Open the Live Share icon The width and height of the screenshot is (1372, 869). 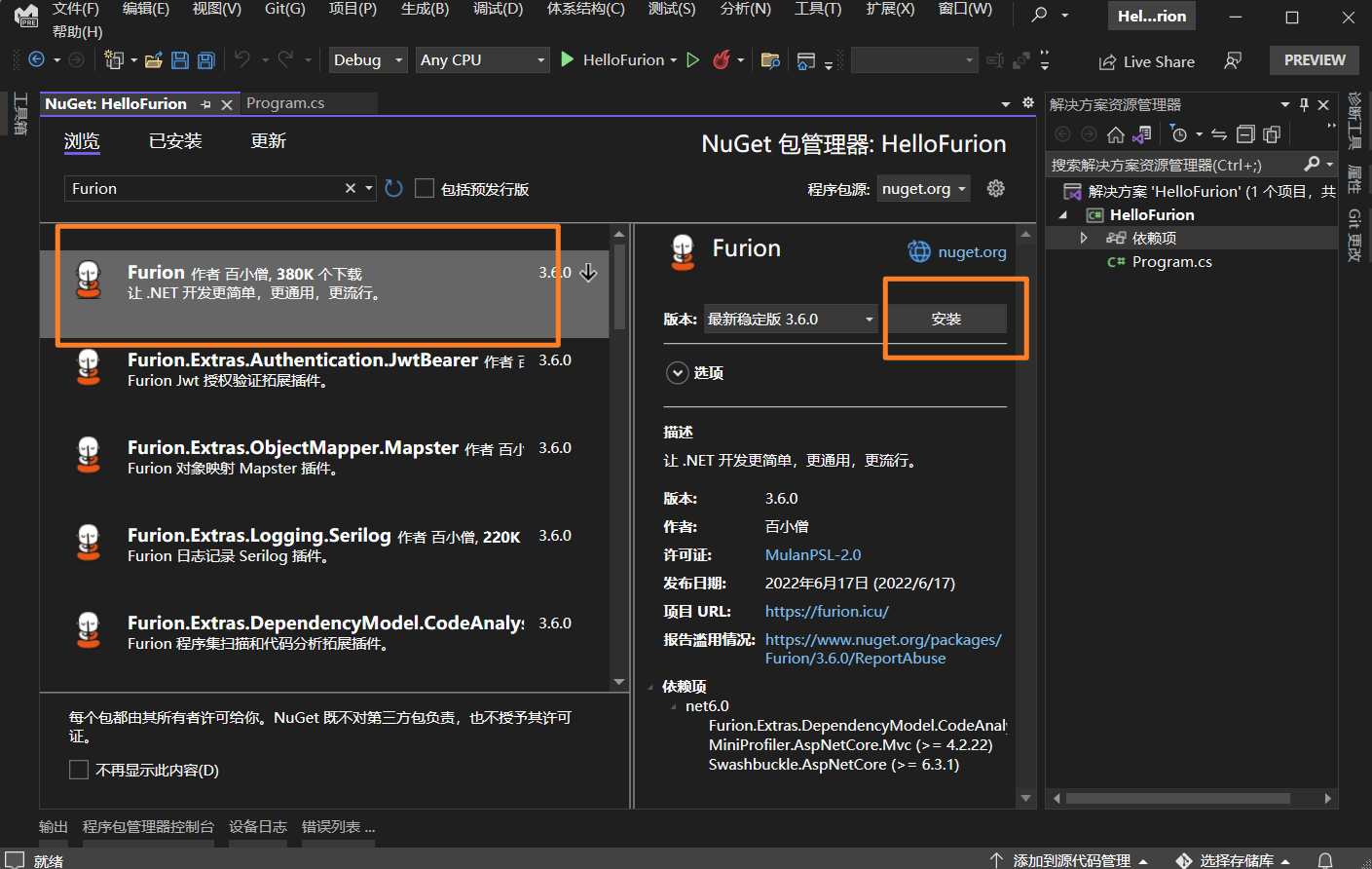[1107, 61]
